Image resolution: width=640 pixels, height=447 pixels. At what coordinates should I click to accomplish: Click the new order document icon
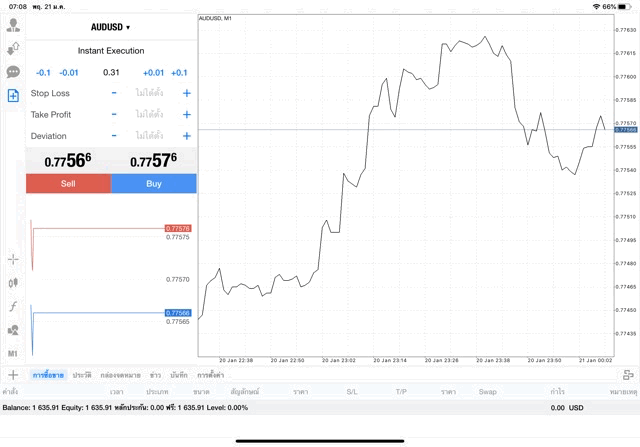pyautogui.click(x=13, y=96)
